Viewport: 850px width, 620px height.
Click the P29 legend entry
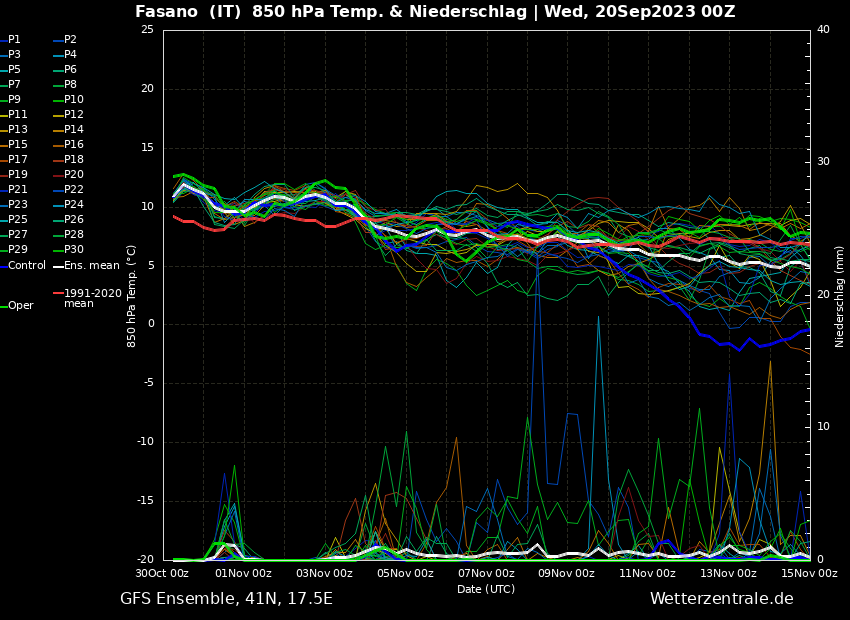[18, 250]
